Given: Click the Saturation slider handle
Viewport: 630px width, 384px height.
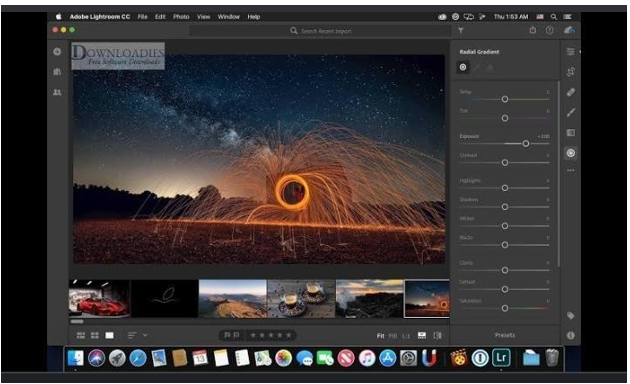Looking at the screenshot, I should coord(505,308).
